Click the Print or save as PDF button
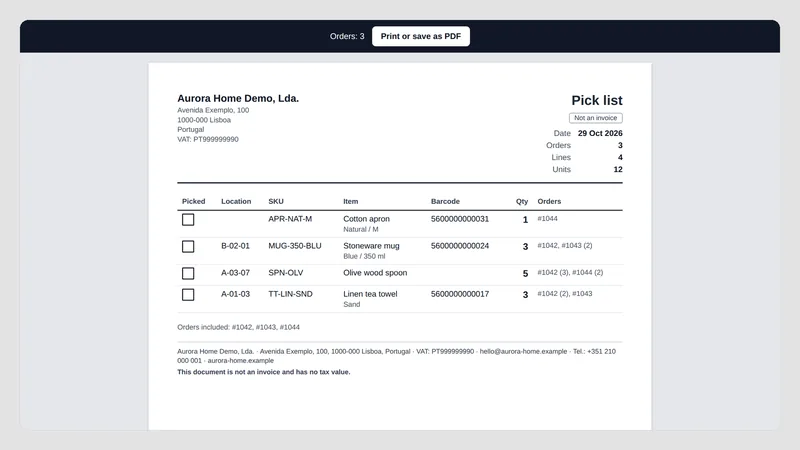This screenshot has width=800, height=450. (x=420, y=36)
